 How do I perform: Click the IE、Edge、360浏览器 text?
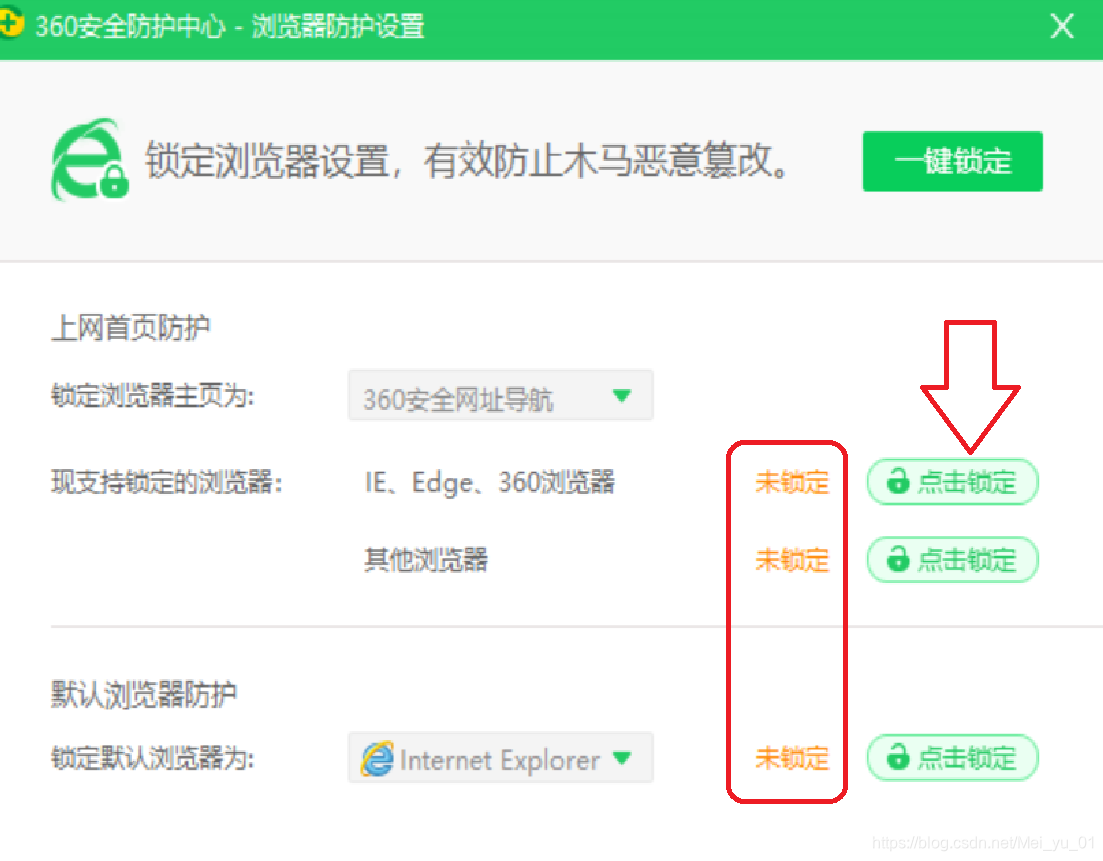(490, 483)
